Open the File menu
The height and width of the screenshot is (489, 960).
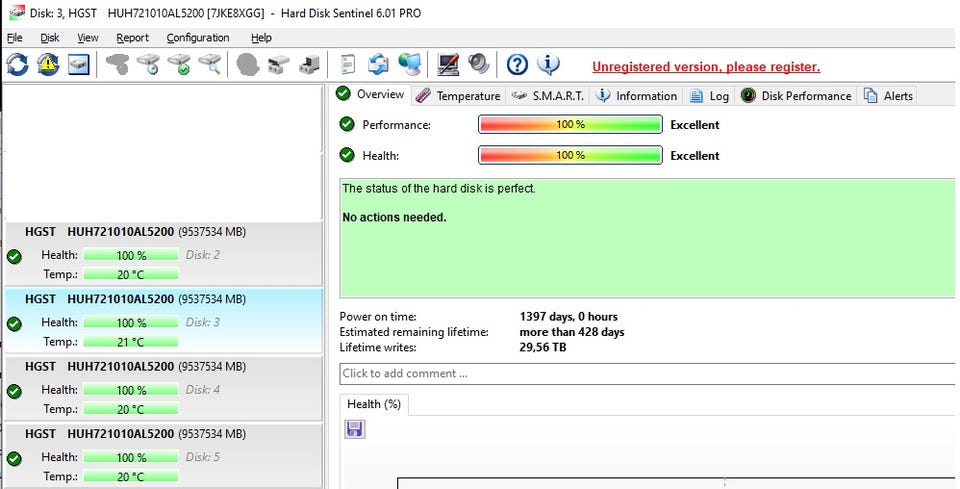click(15, 38)
